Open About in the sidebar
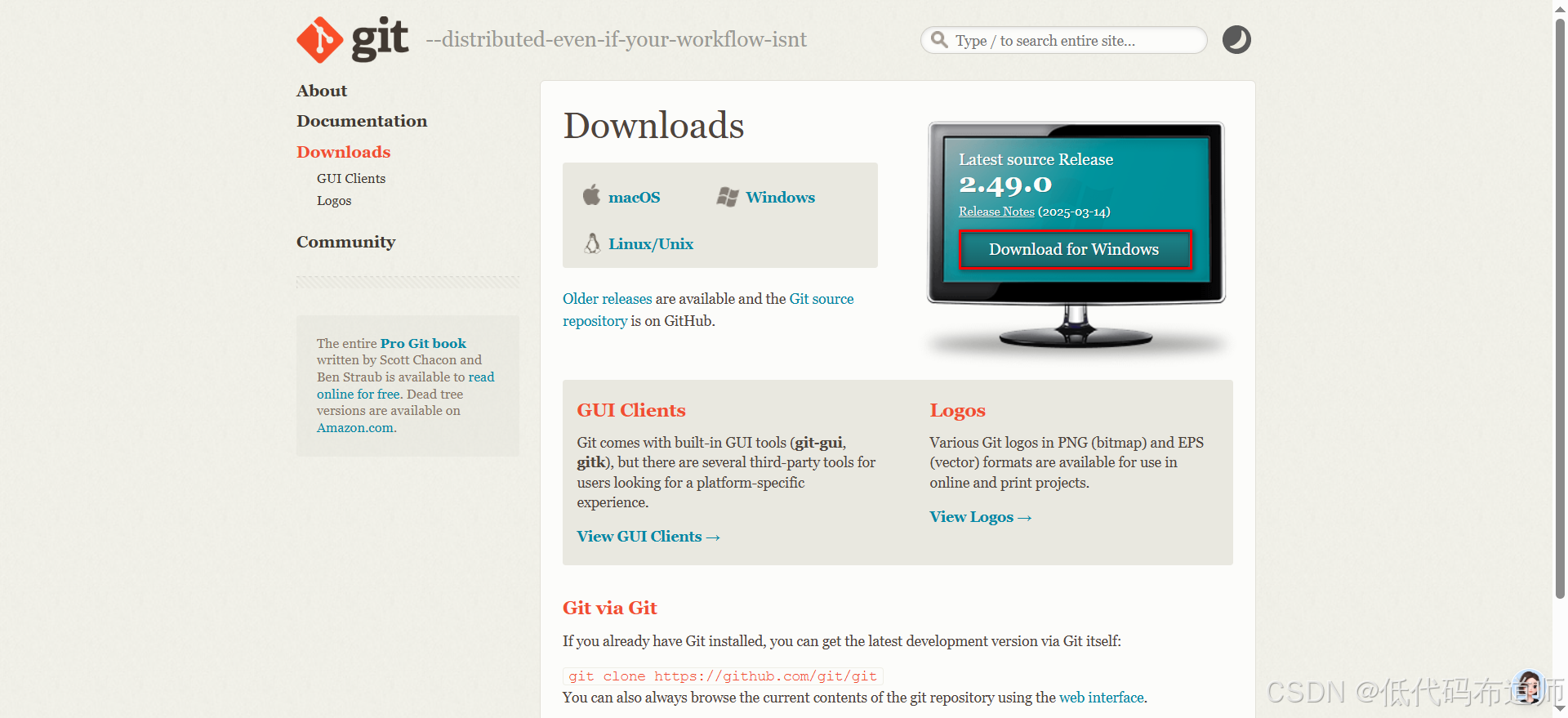1568x718 pixels. tap(322, 91)
